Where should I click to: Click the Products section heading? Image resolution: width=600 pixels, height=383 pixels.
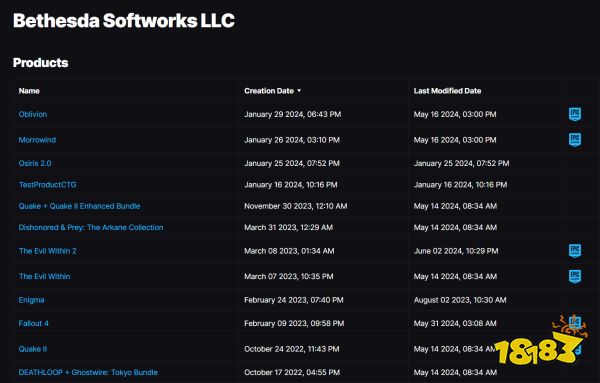point(41,62)
